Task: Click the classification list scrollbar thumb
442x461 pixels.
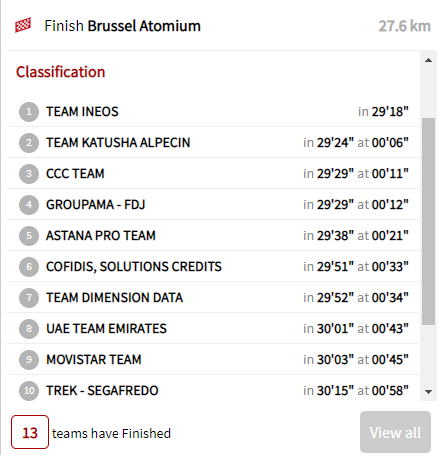Action: (429, 221)
